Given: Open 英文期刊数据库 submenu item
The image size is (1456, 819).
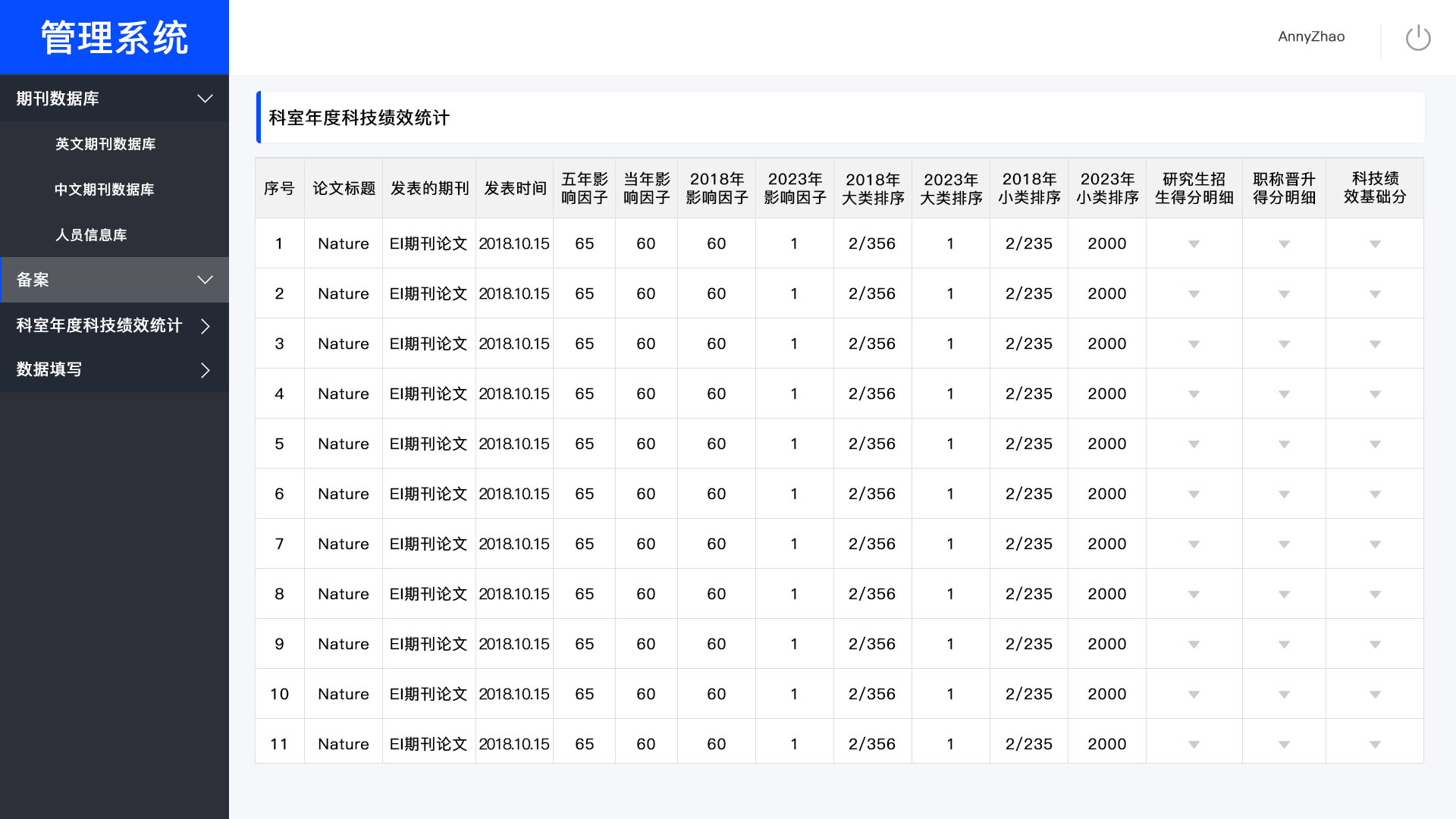Looking at the screenshot, I should click(x=105, y=144).
